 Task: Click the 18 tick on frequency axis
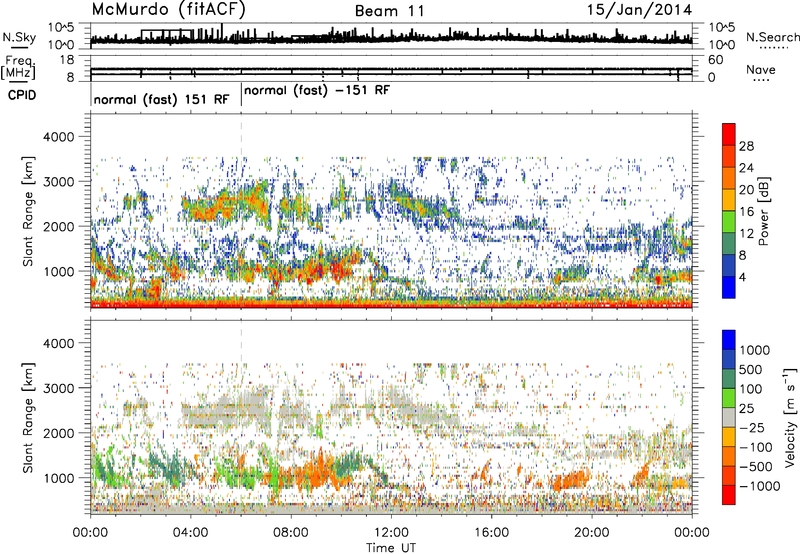pos(67,60)
